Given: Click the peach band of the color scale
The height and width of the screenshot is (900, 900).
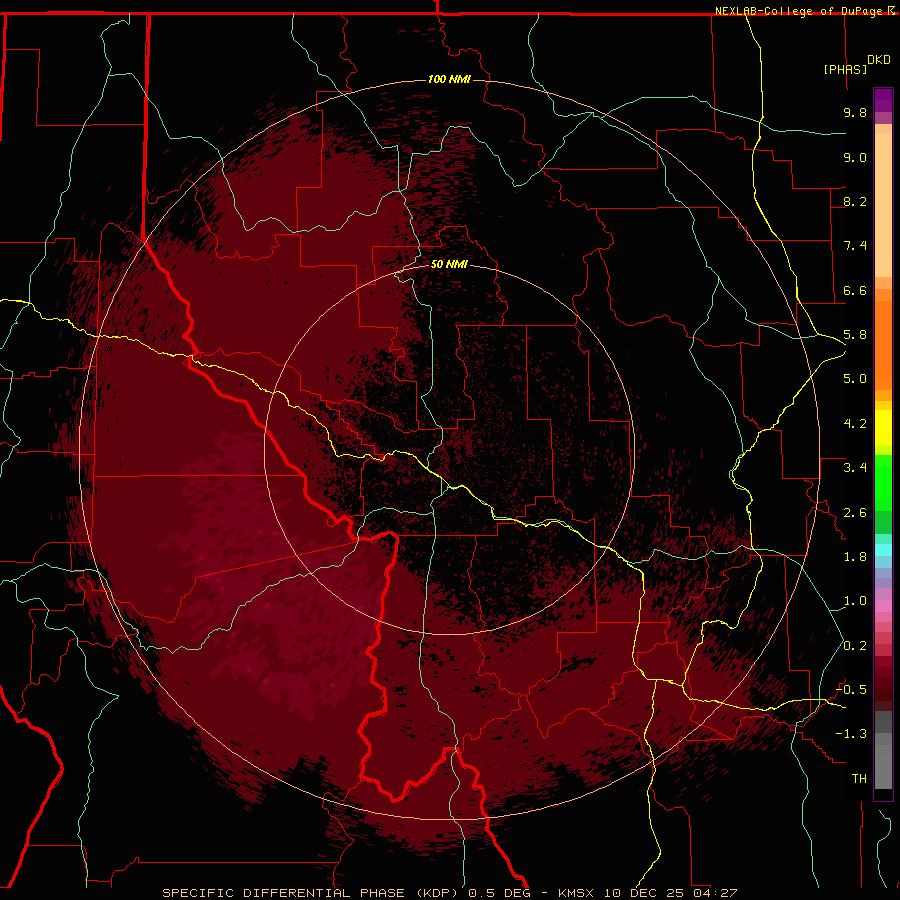Looking at the screenshot, I should point(883,205).
